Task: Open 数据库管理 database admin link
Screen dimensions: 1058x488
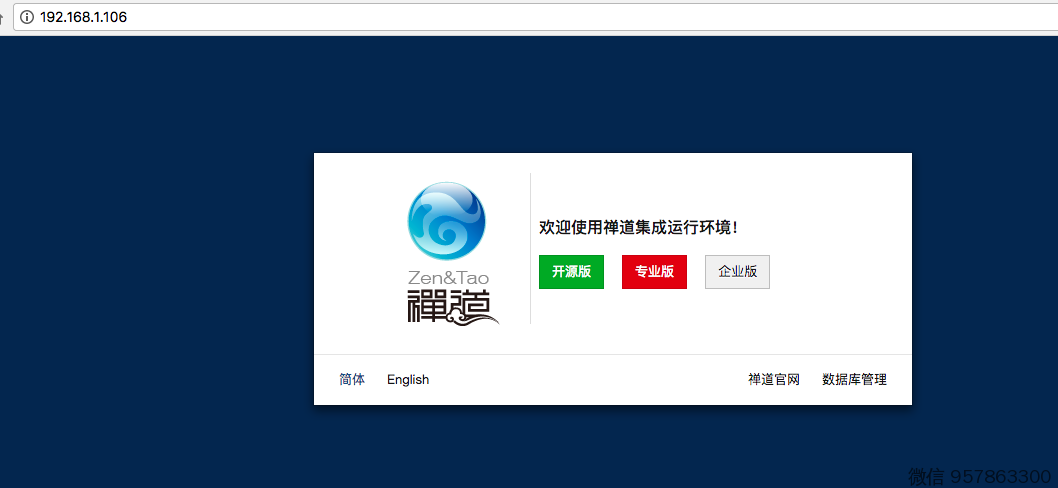Action: click(x=854, y=379)
